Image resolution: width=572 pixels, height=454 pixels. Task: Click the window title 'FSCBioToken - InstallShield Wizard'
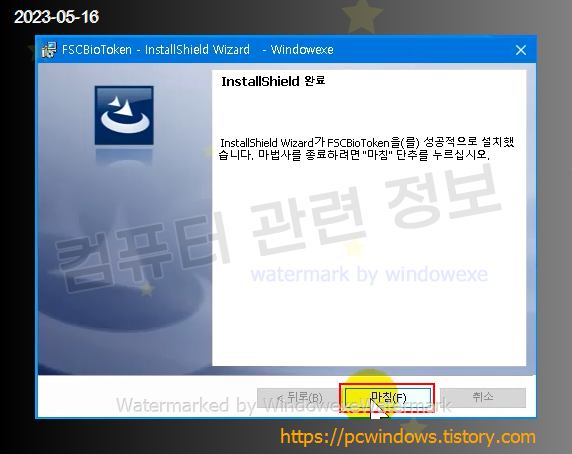(156, 50)
